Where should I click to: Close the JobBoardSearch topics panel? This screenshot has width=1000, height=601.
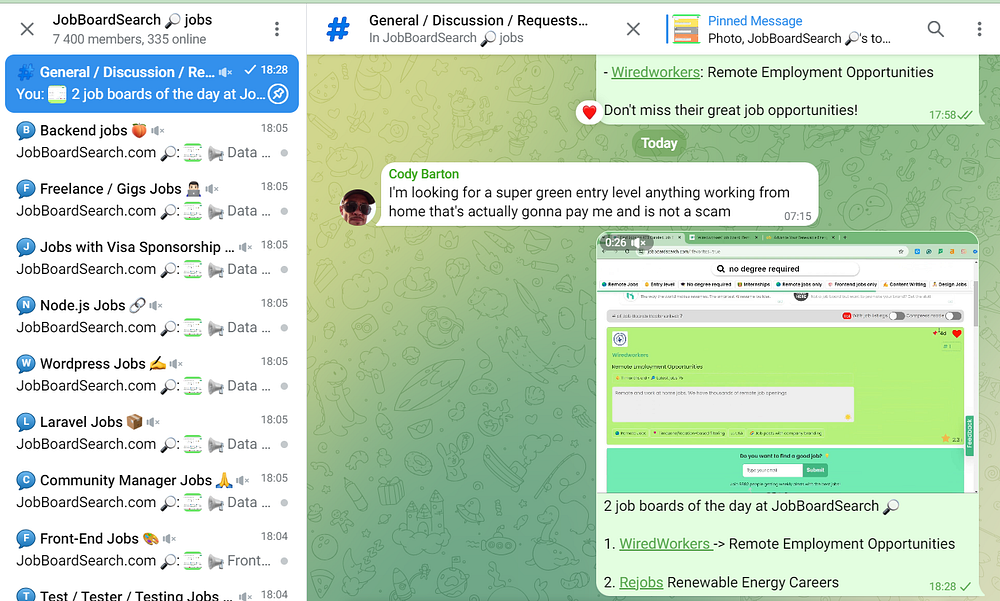coord(27,29)
